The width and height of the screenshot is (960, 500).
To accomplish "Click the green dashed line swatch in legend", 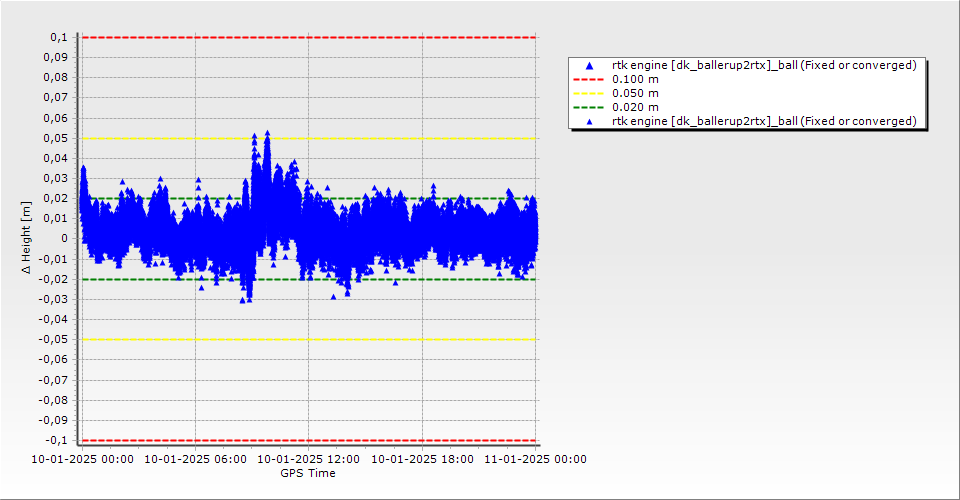I will (x=589, y=107).
